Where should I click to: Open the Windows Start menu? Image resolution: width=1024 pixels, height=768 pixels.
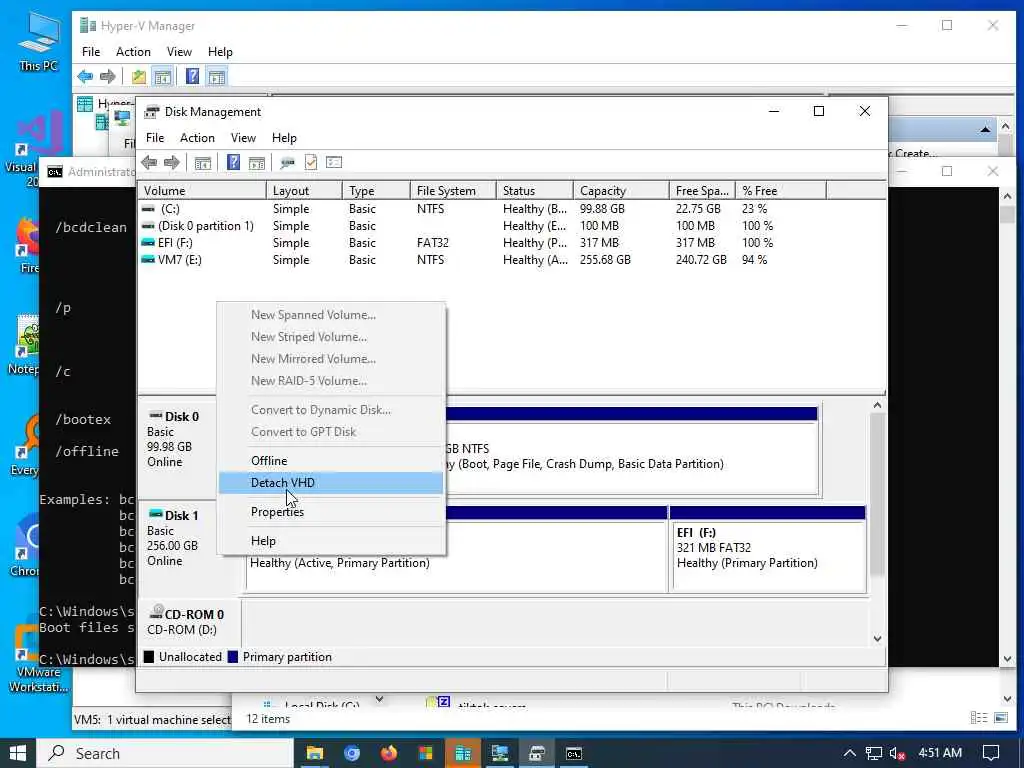[18, 753]
